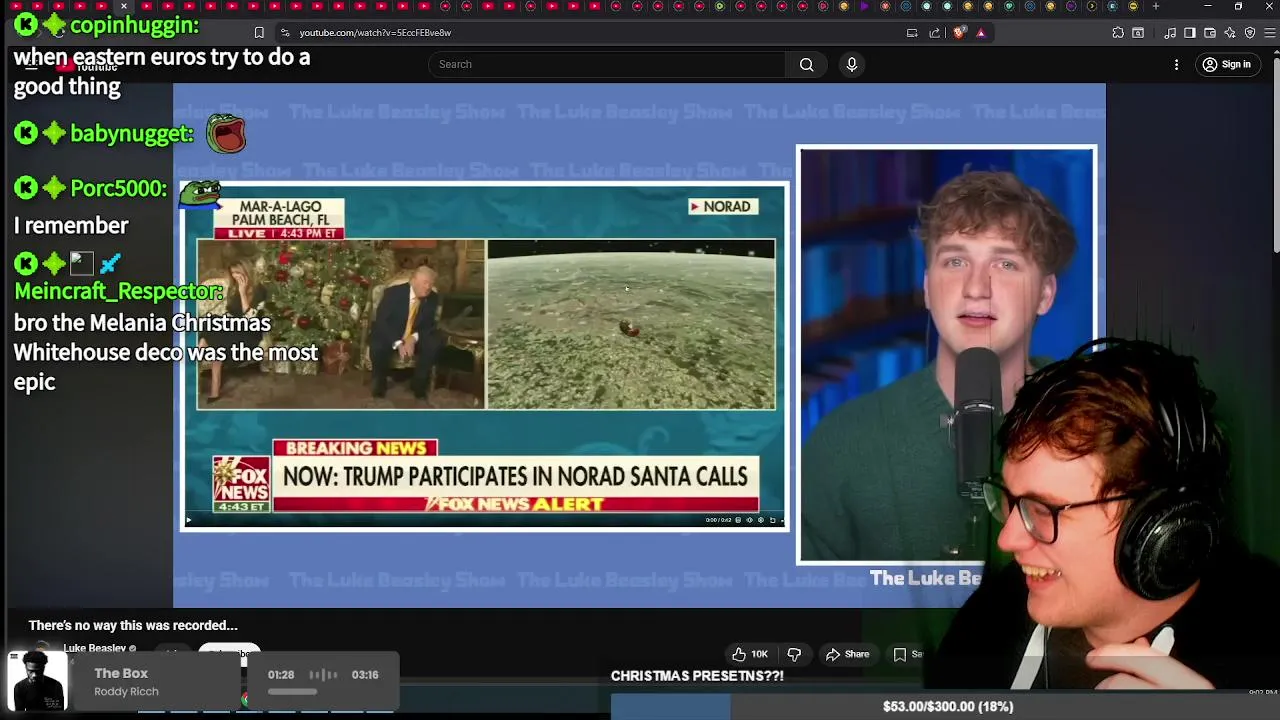Click the Pepe frog emote after Porc5000
Image resolution: width=1280 pixels, height=720 pixels.
point(200,192)
